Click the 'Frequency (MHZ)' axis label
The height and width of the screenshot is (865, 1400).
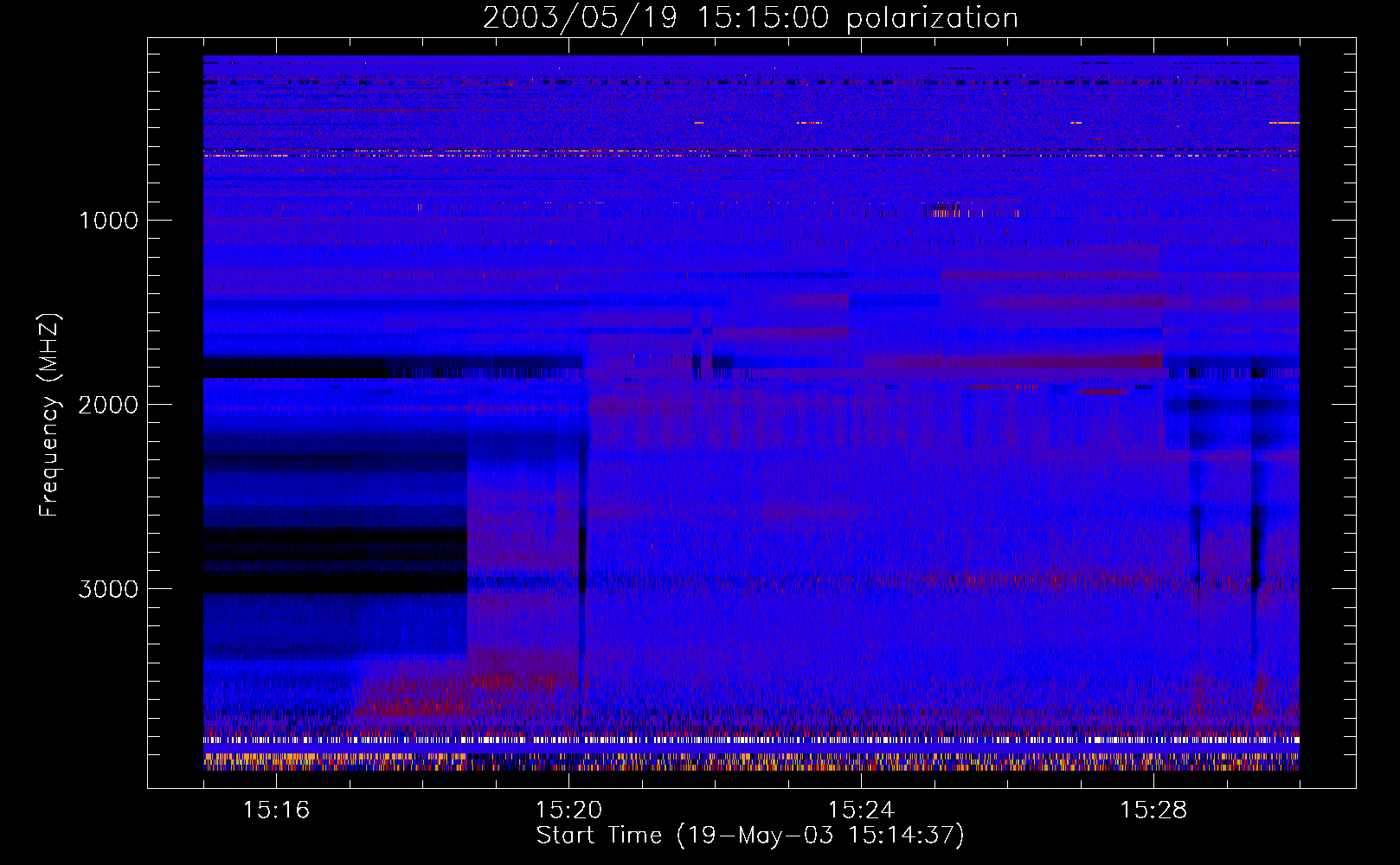(x=48, y=415)
